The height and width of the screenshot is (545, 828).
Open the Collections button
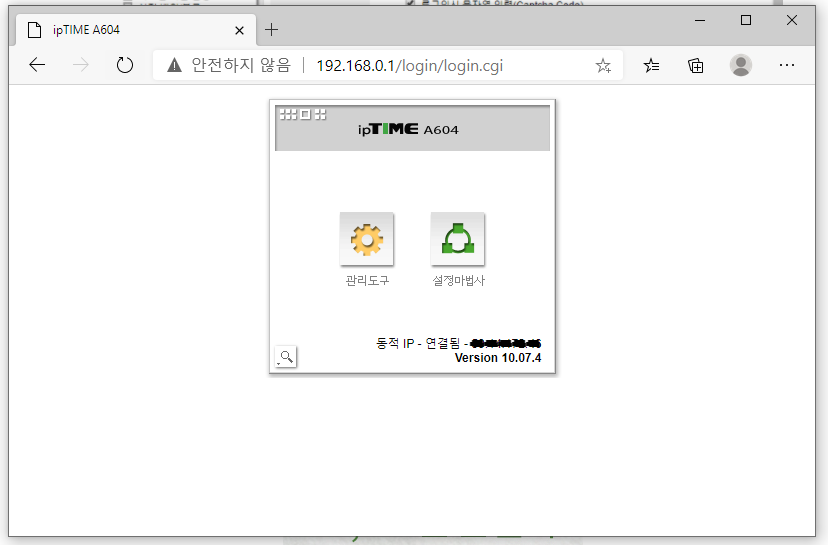pyautogui.click(x=695, y=65)
